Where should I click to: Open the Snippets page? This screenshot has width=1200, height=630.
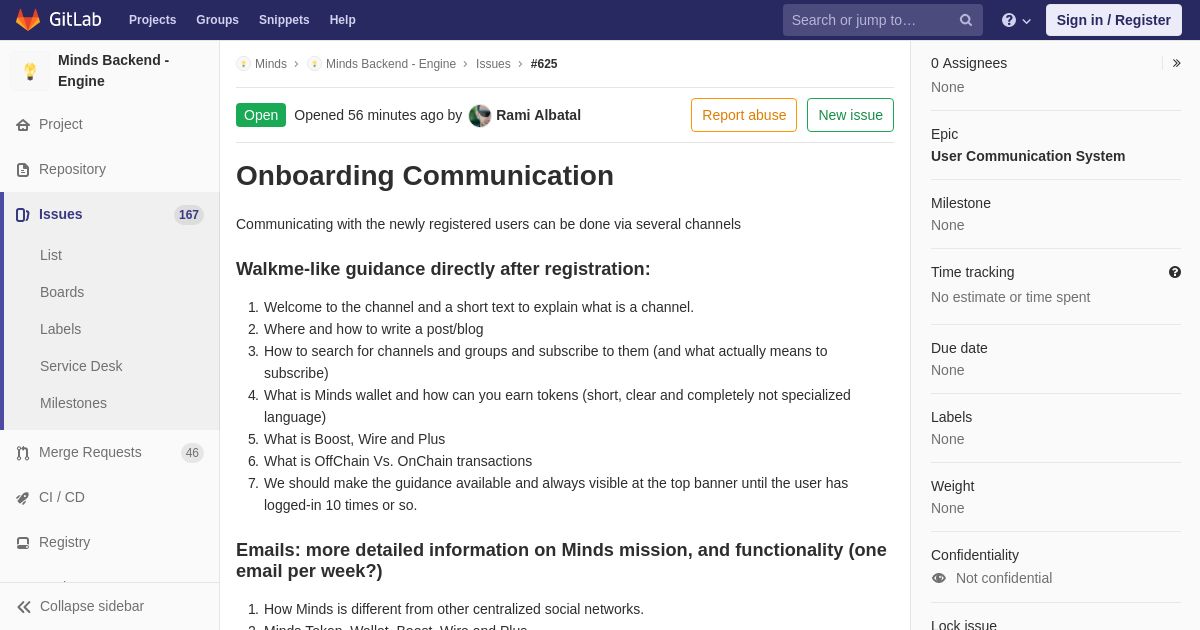click(x=284, y=20)
